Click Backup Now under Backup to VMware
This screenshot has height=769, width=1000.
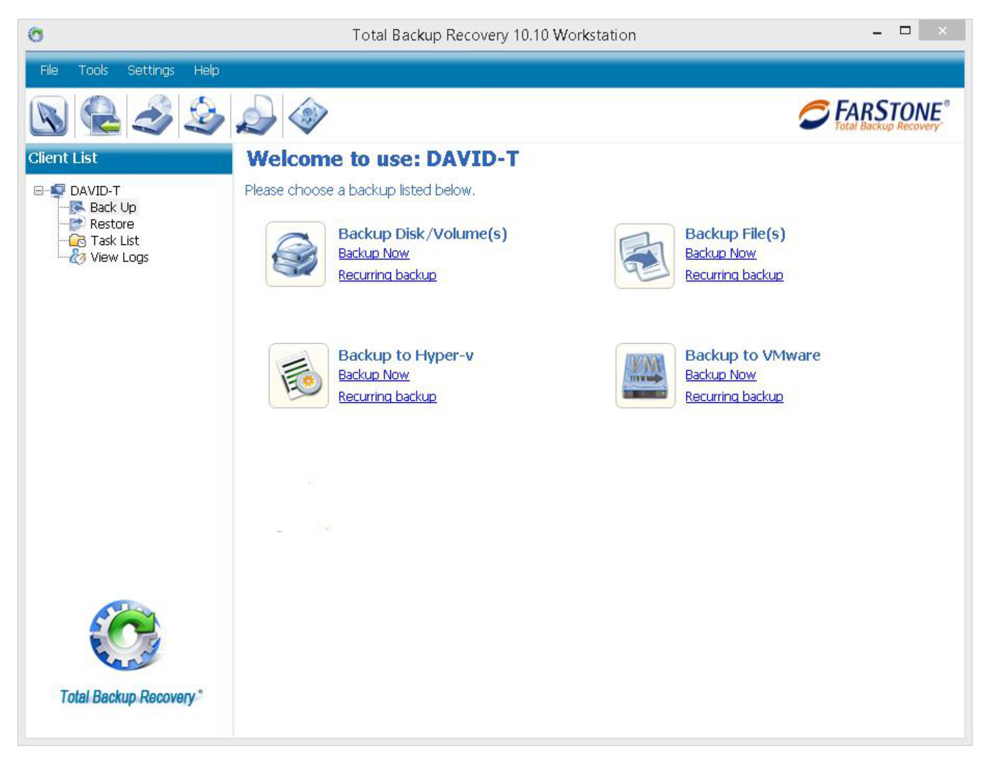tap(721, 375)
